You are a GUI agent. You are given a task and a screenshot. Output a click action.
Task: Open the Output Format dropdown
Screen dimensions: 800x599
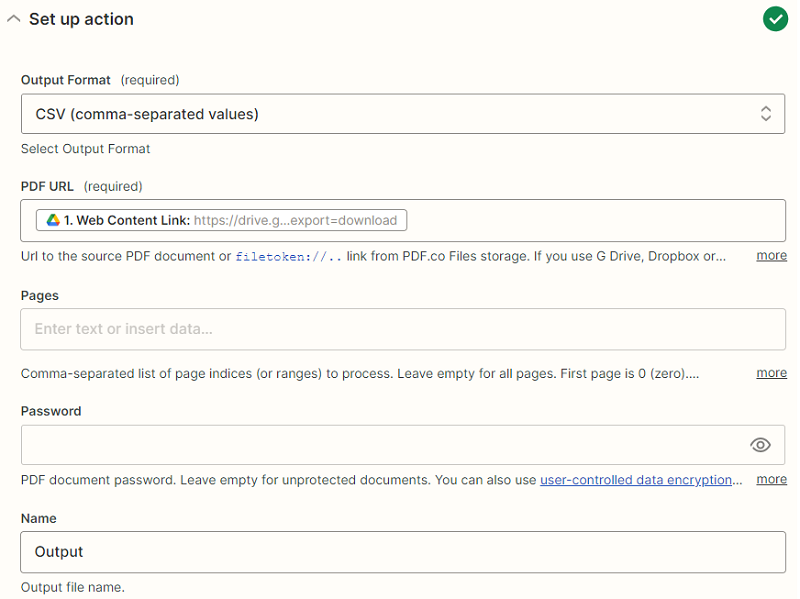pyautogui.click(x=403, y=114)
